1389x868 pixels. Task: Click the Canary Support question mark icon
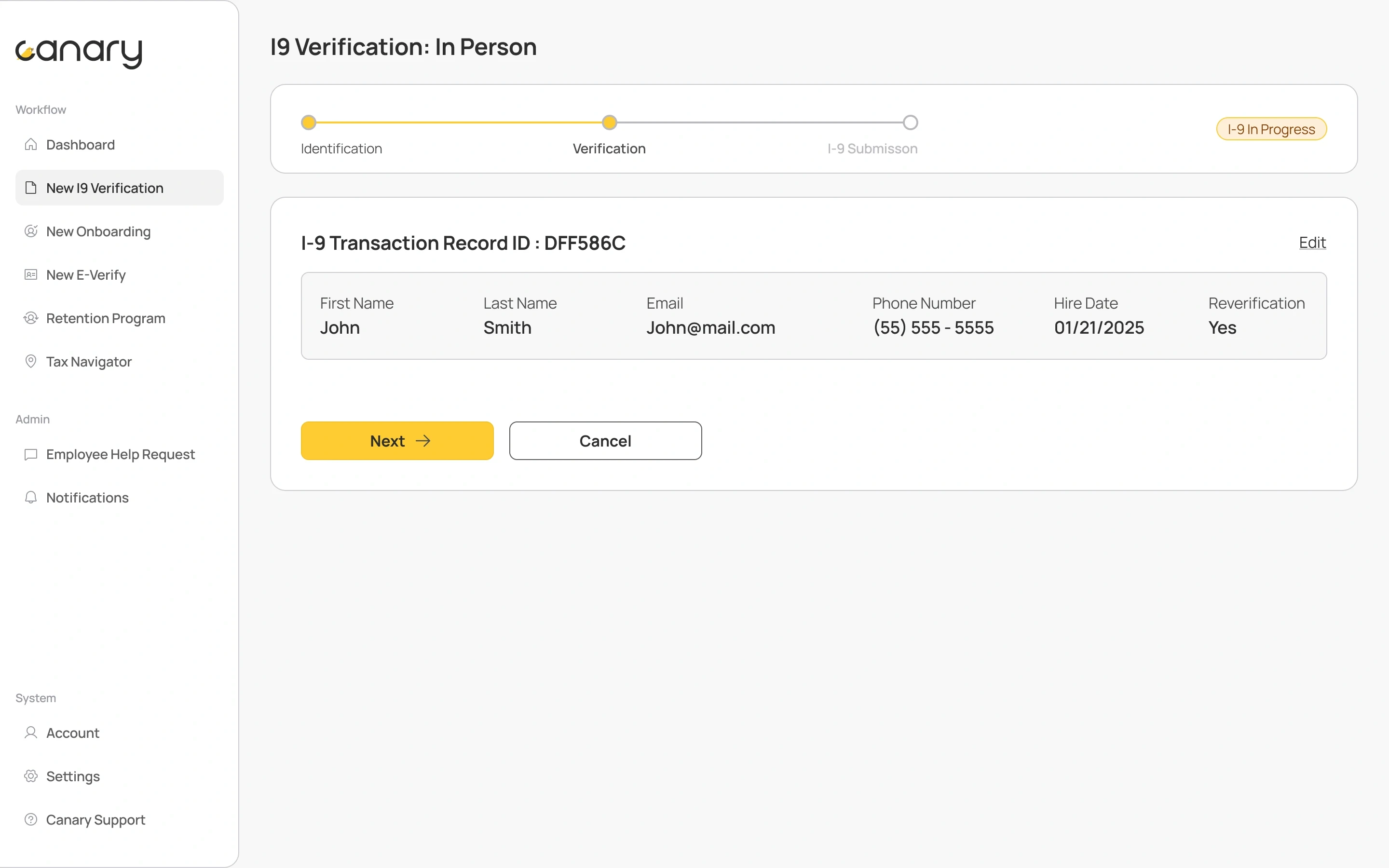[x=31, y=819]
